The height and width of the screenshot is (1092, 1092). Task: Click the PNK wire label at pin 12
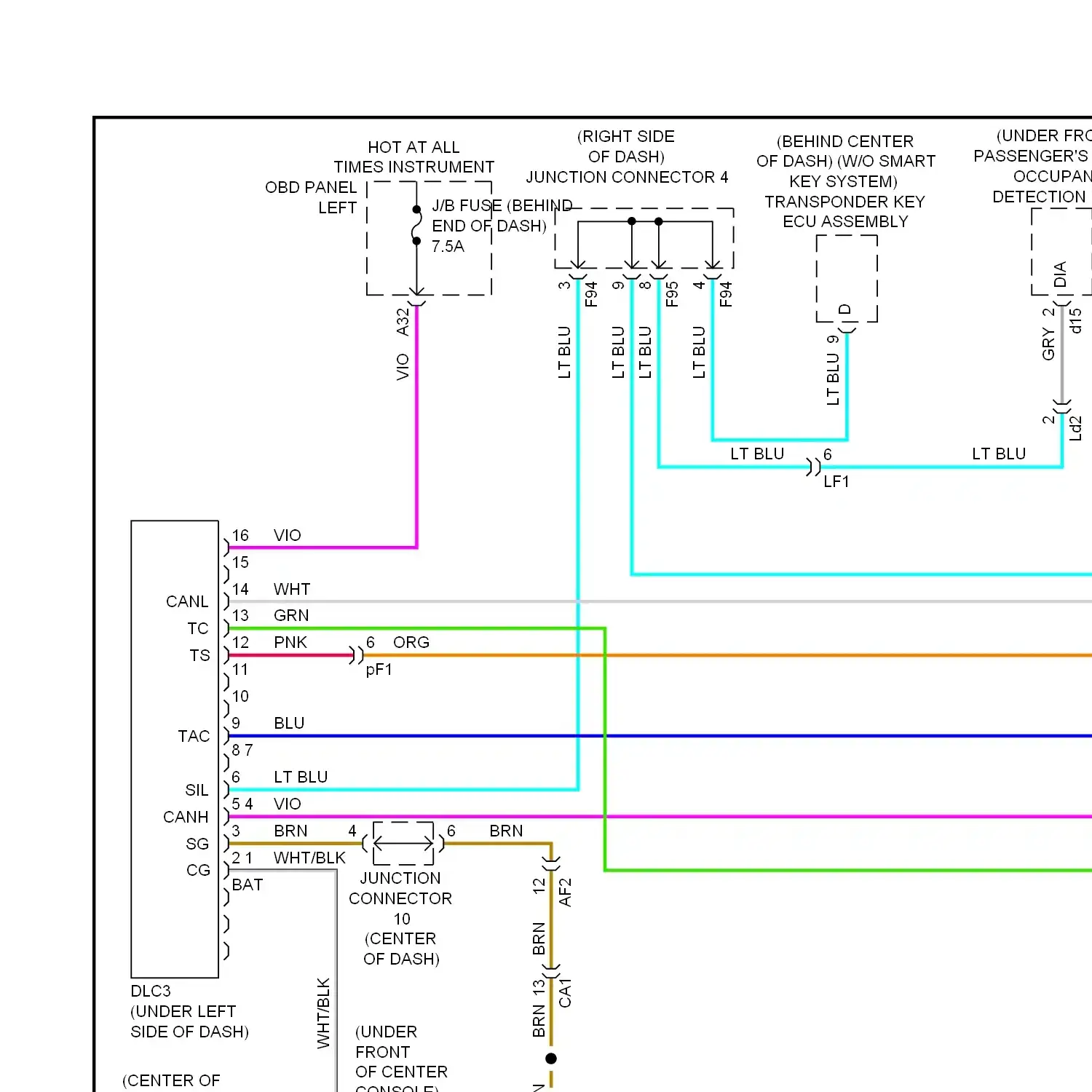[290, 643]
